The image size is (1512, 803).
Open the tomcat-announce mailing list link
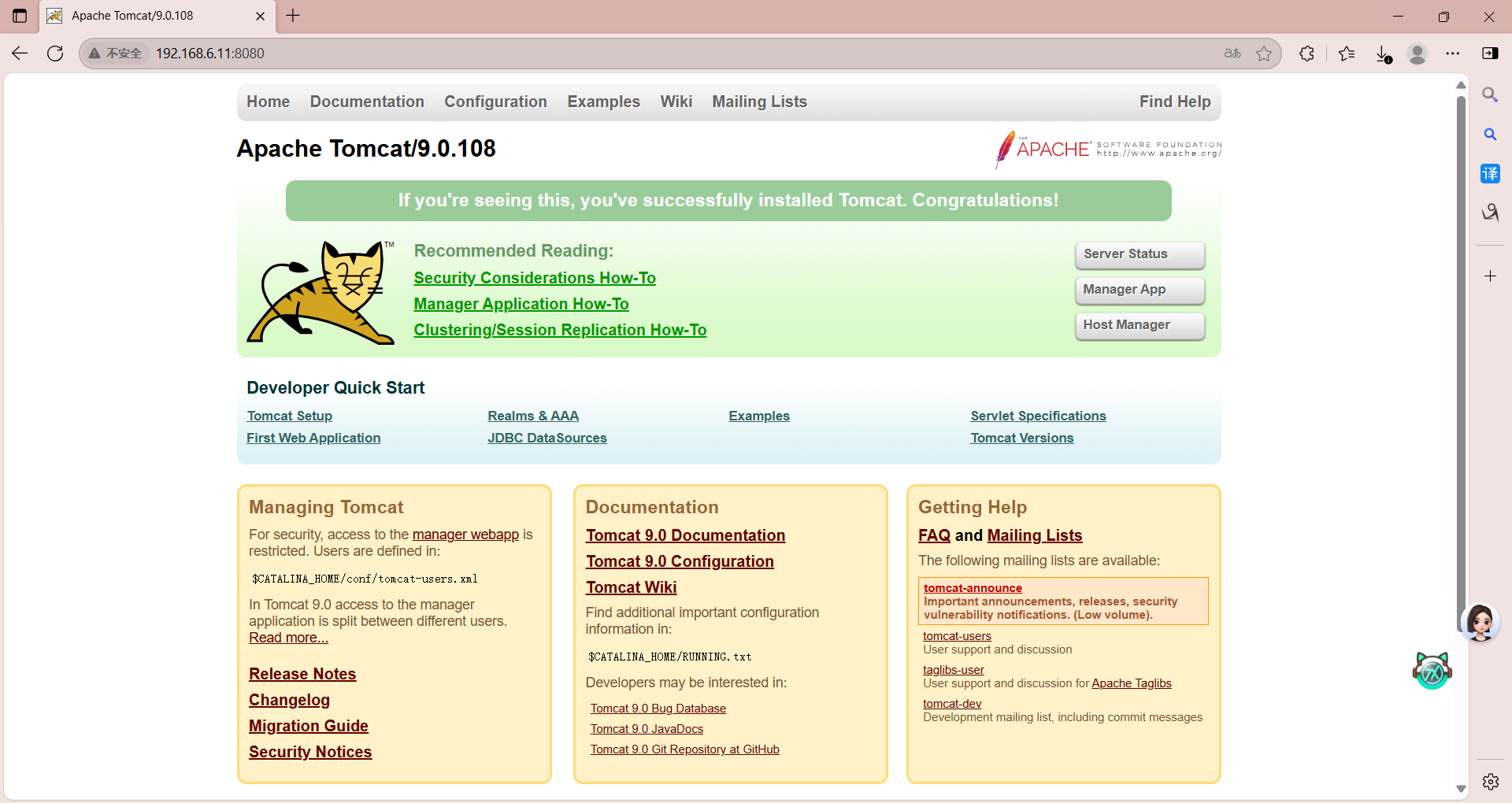coord(973,588)
